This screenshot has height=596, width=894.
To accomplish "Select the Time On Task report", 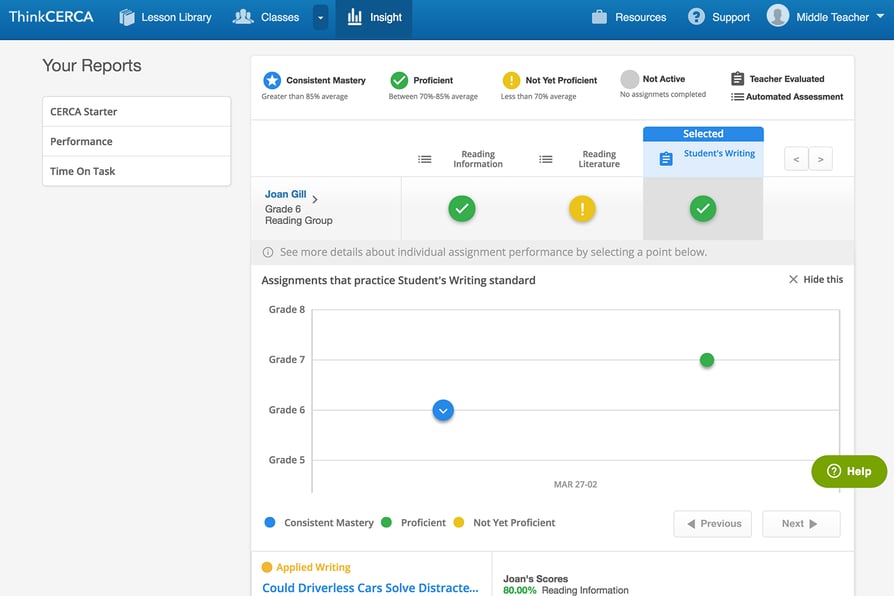I will click(137, 171).
